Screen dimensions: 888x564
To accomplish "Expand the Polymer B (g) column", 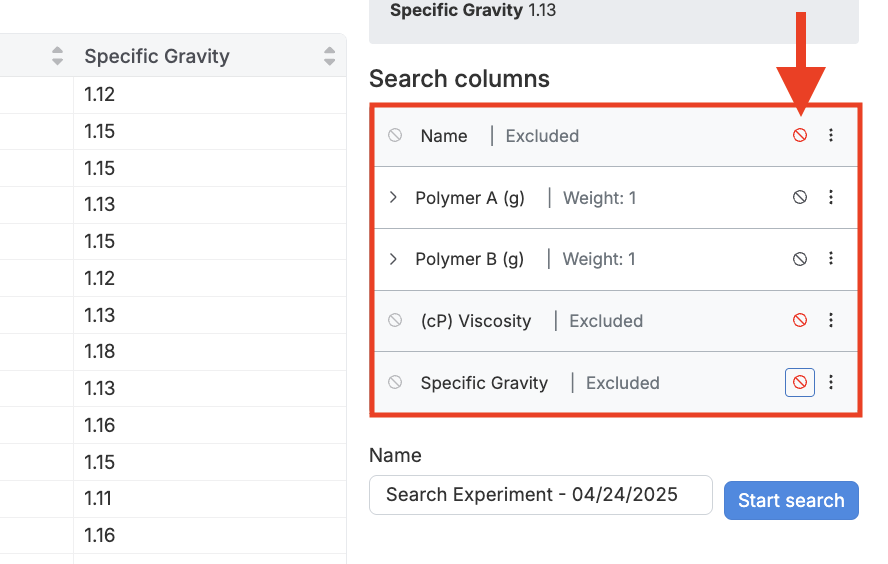I will [x=394, y=259].
